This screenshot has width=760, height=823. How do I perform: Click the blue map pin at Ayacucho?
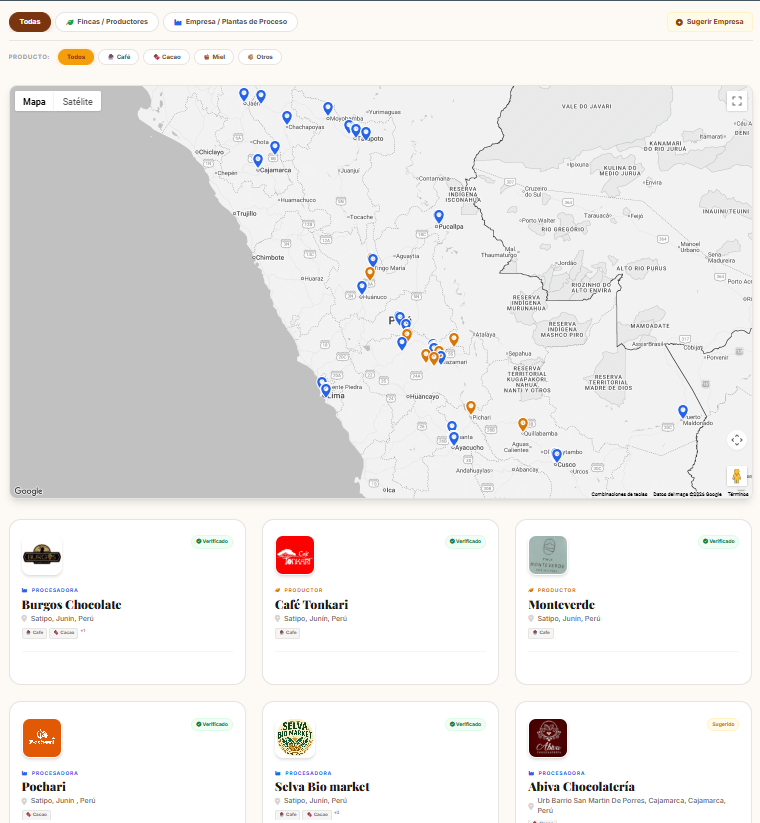[454, 439]
